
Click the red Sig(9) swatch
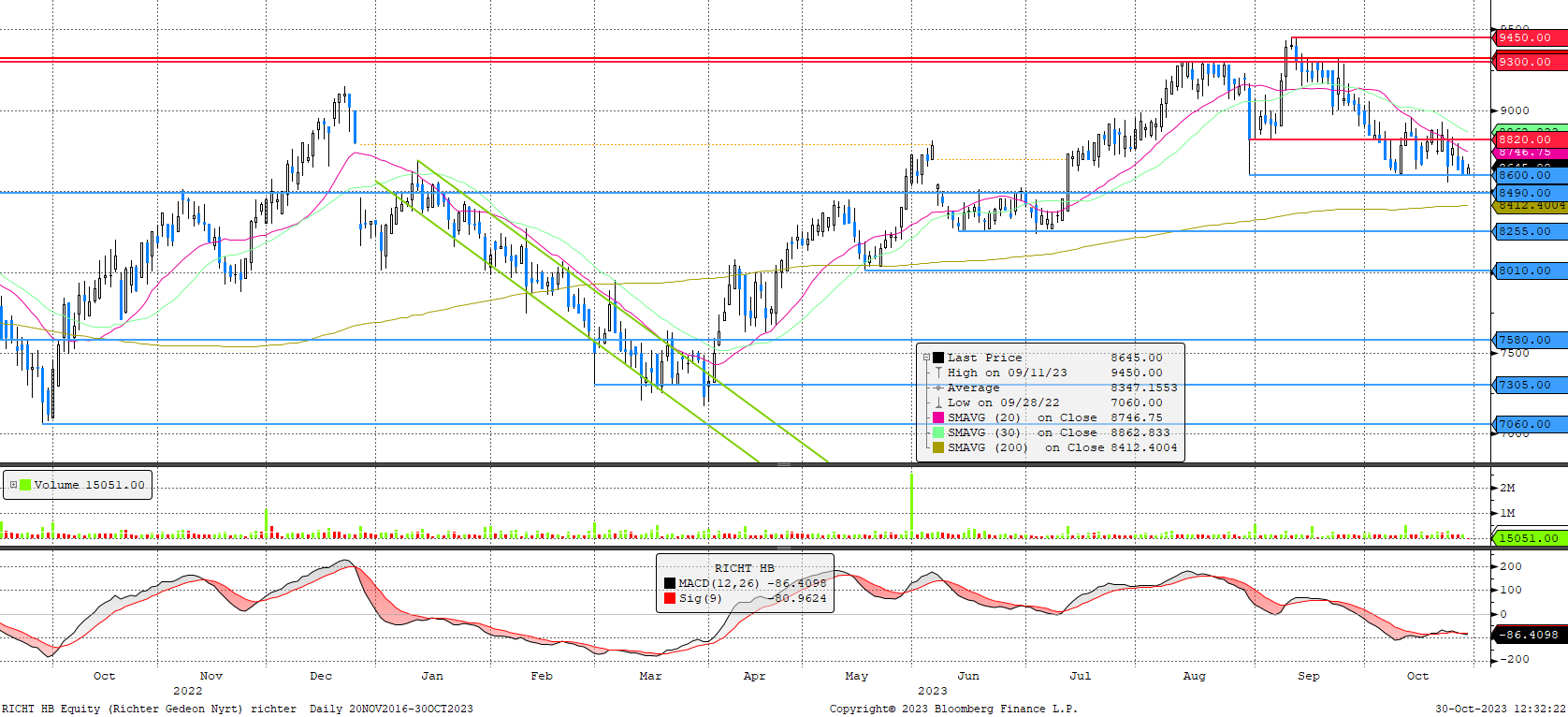670,598
